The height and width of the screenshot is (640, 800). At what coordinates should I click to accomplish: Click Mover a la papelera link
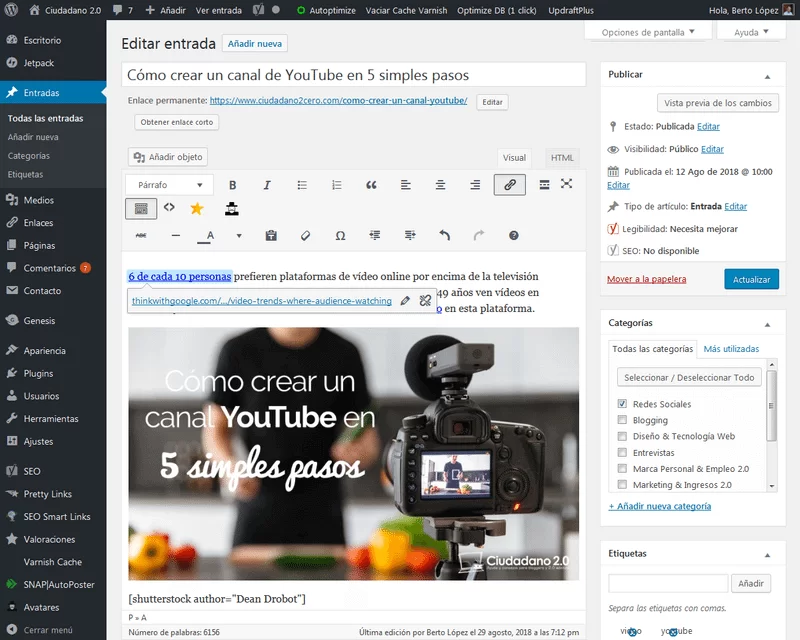tap(646, 279)
